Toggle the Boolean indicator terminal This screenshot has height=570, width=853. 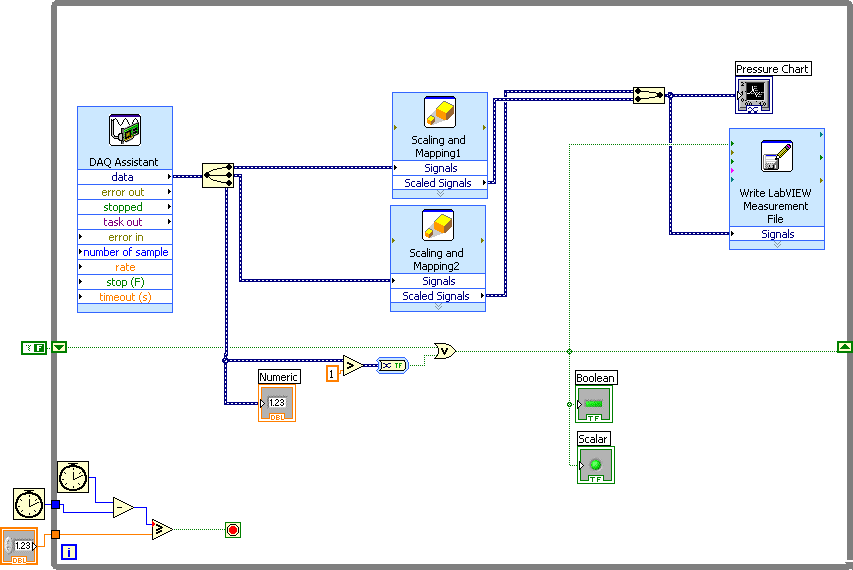(x=594, y=404)
